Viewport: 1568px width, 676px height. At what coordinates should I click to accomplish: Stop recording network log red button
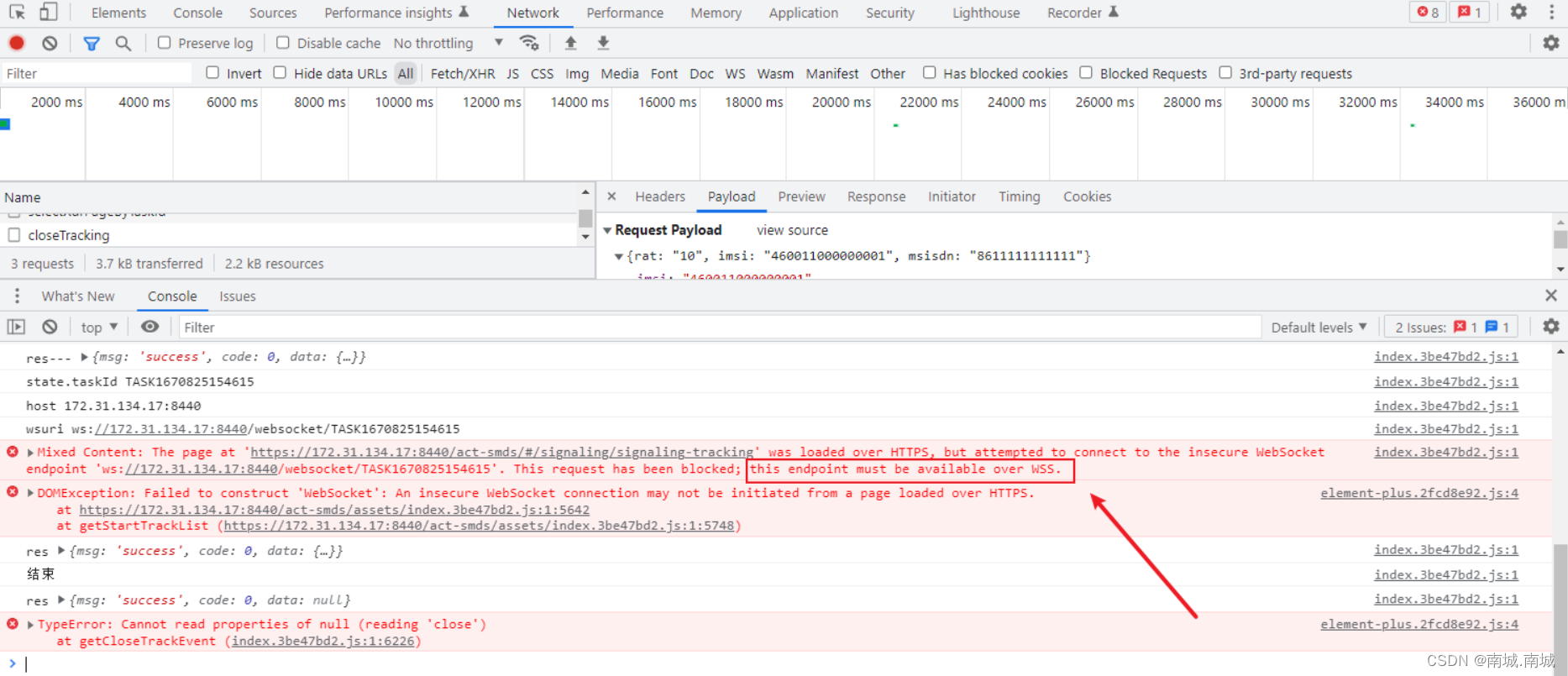[x=17, y=43]
